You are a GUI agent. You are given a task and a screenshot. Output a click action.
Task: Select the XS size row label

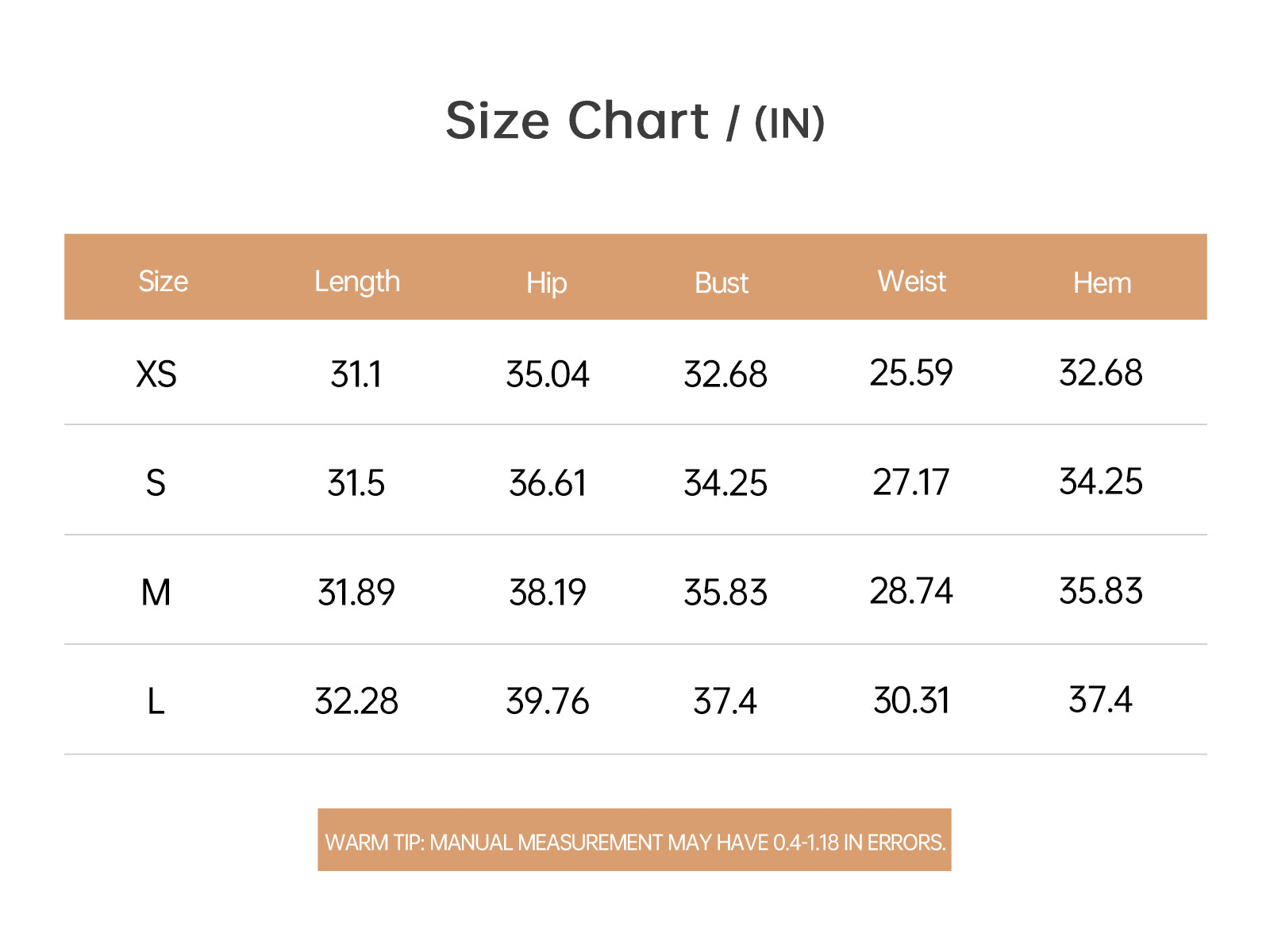tap(156, 374)
